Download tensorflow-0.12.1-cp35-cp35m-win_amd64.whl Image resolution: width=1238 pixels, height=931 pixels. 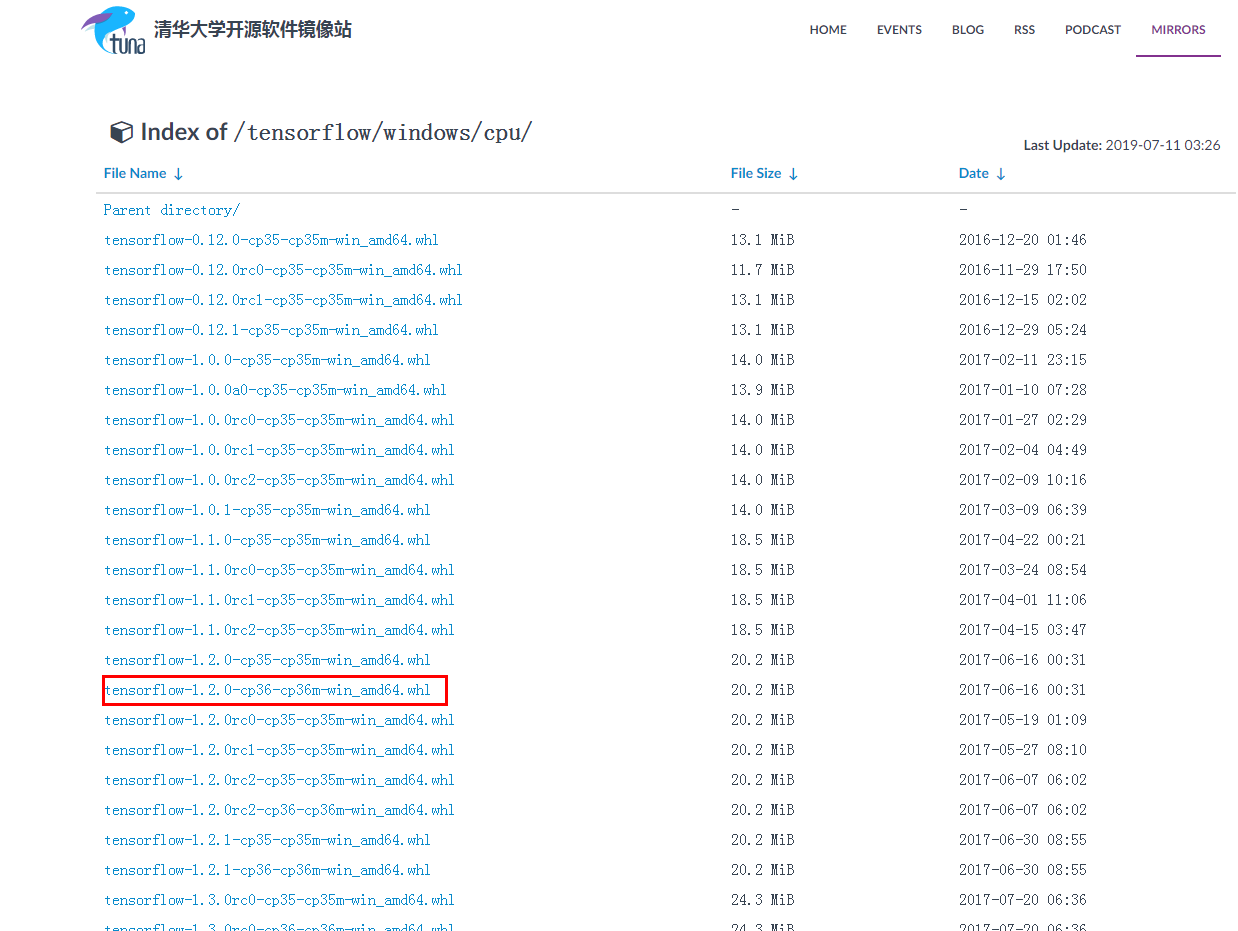click(271, 329)
